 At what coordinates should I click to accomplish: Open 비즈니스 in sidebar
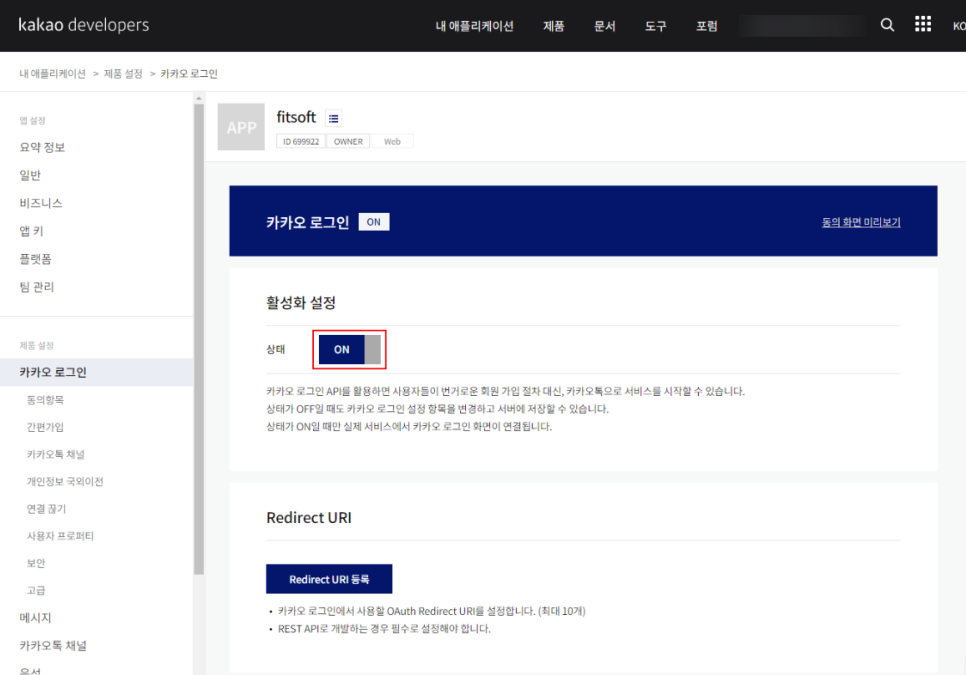click(41, 203)
